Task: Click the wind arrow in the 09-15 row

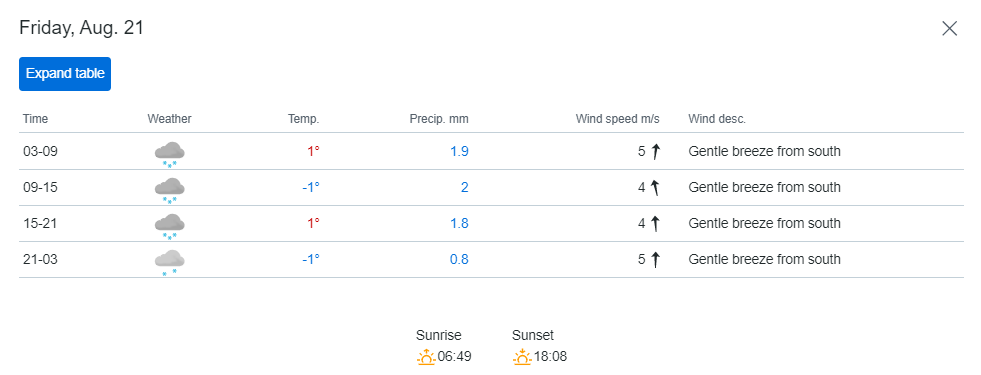Action: click(656, 187)
